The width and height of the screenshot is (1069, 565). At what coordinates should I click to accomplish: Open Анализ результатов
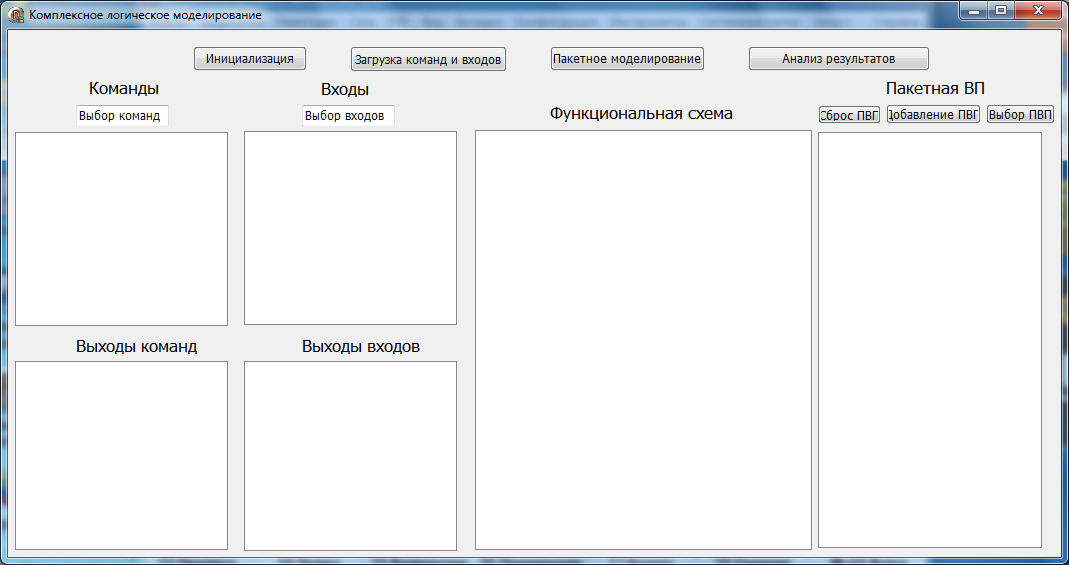coord(839,59)
